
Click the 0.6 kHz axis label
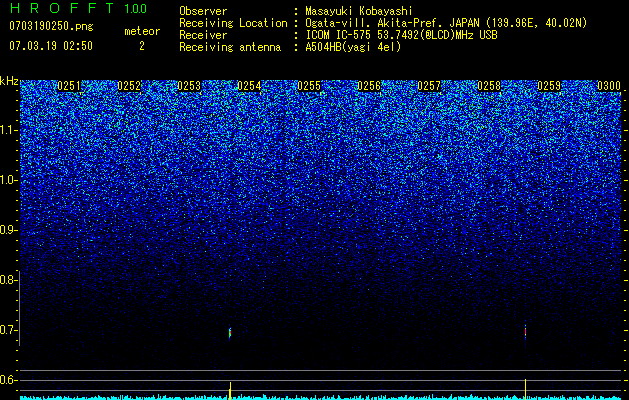point(9,380)
